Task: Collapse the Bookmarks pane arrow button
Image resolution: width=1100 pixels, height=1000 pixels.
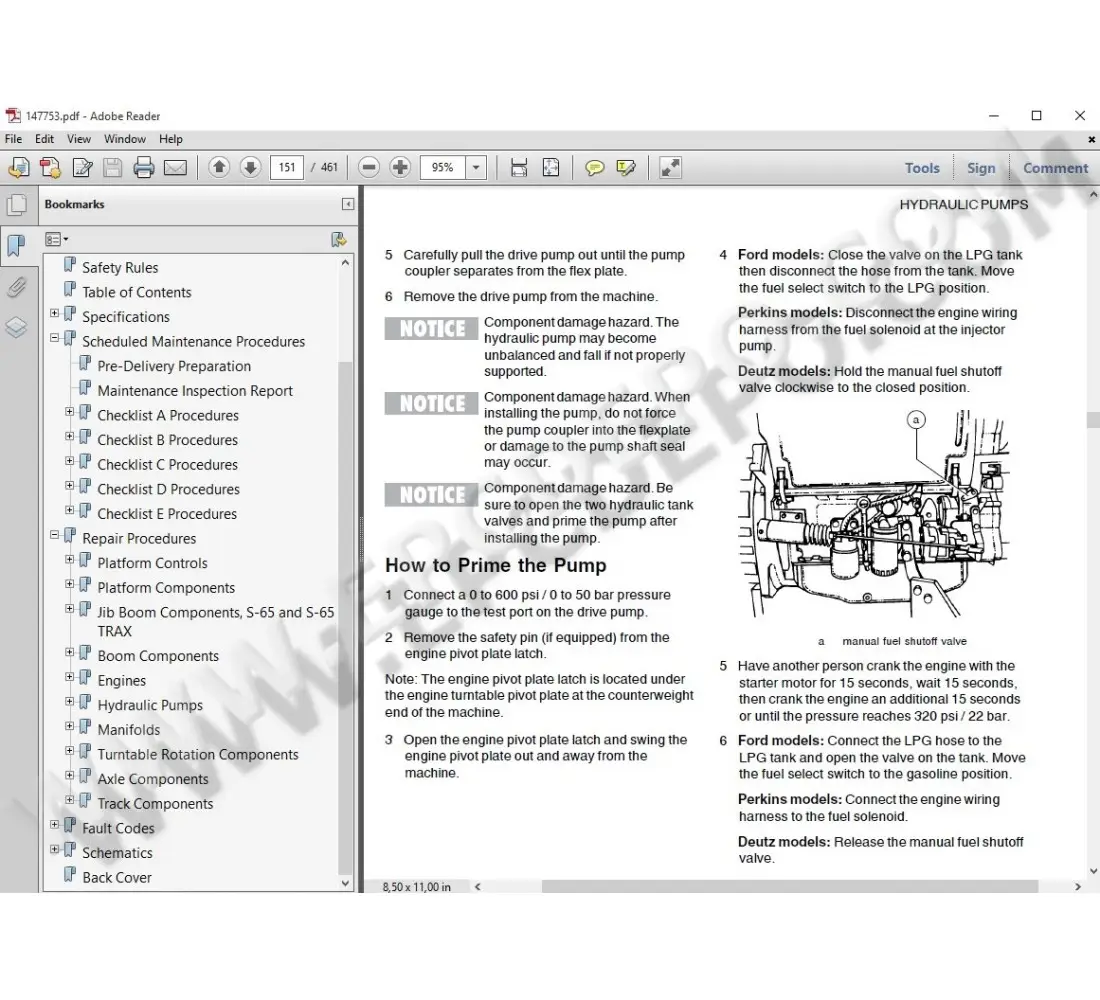Action: tap(347, 204)
